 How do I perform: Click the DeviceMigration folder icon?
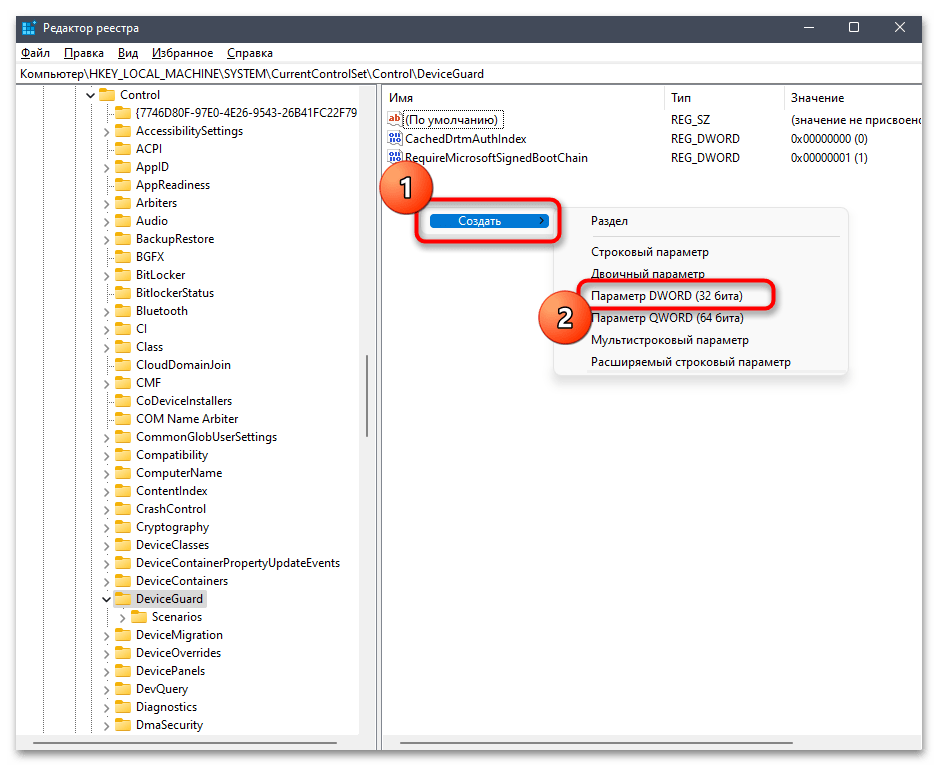(x=123, y=634)
